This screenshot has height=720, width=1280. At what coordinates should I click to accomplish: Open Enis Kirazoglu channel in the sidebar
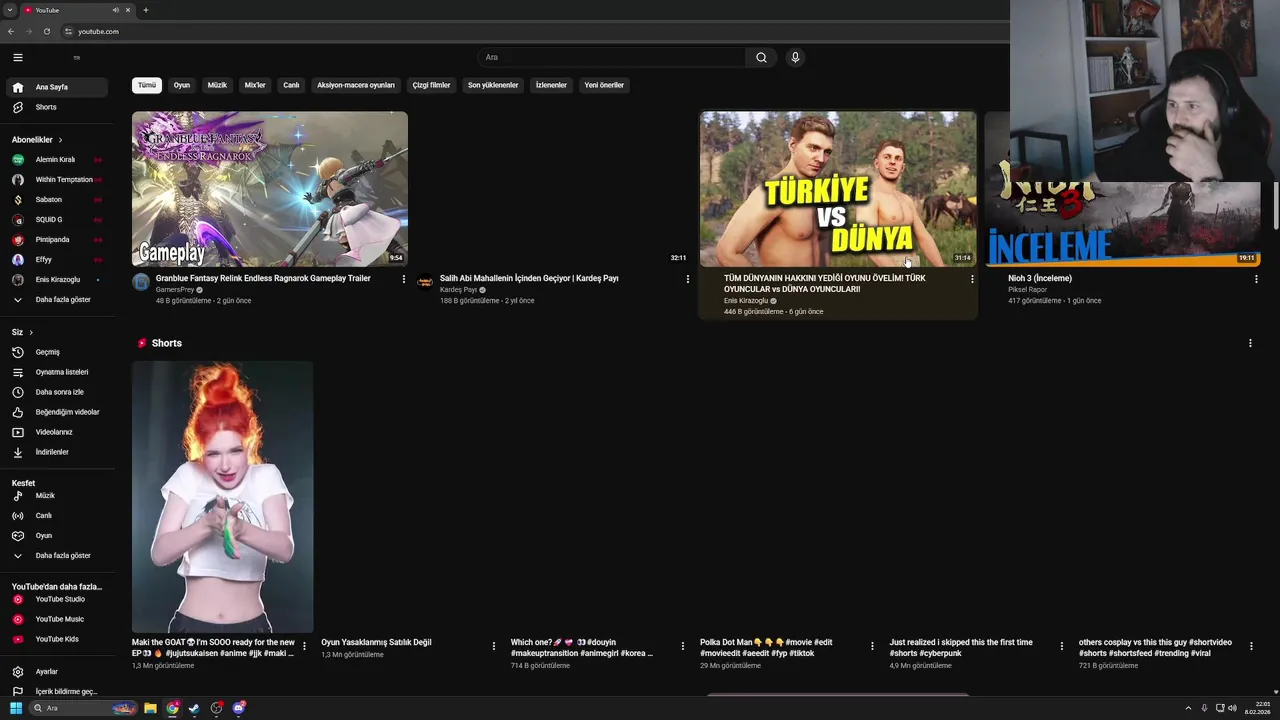point(57,280)
